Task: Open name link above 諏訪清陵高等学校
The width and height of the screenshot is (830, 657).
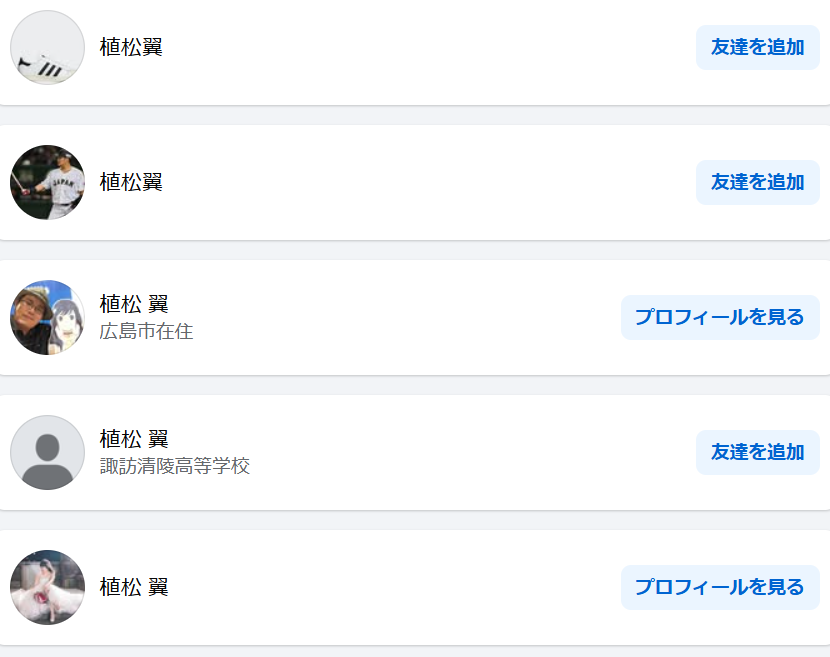Action: 134,439
